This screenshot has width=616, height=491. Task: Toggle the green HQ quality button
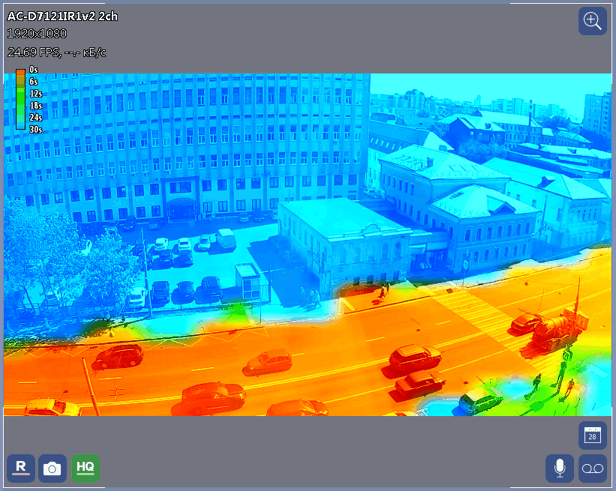(85, 468)
